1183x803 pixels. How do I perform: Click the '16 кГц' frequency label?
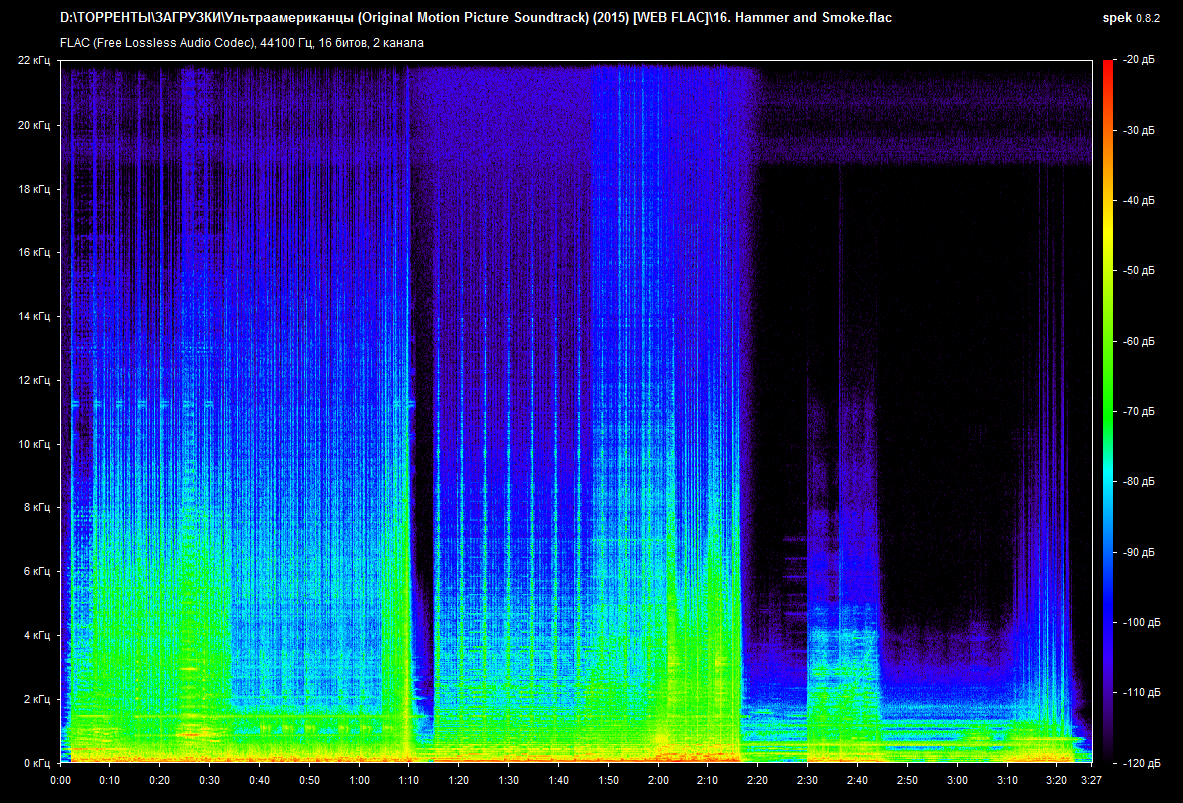33,252
